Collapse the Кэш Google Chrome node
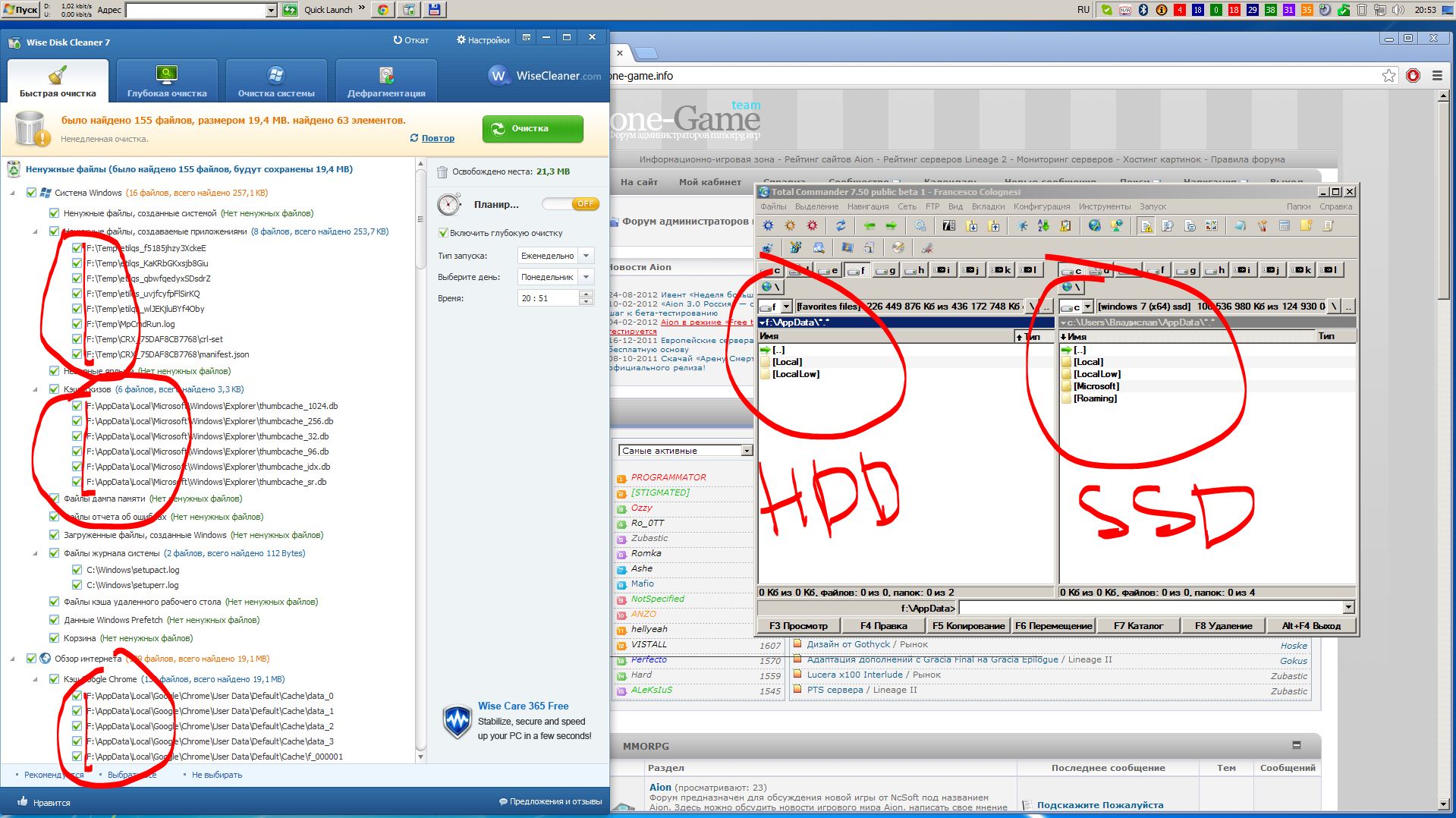1456x818 pixels. click(35, 679)
